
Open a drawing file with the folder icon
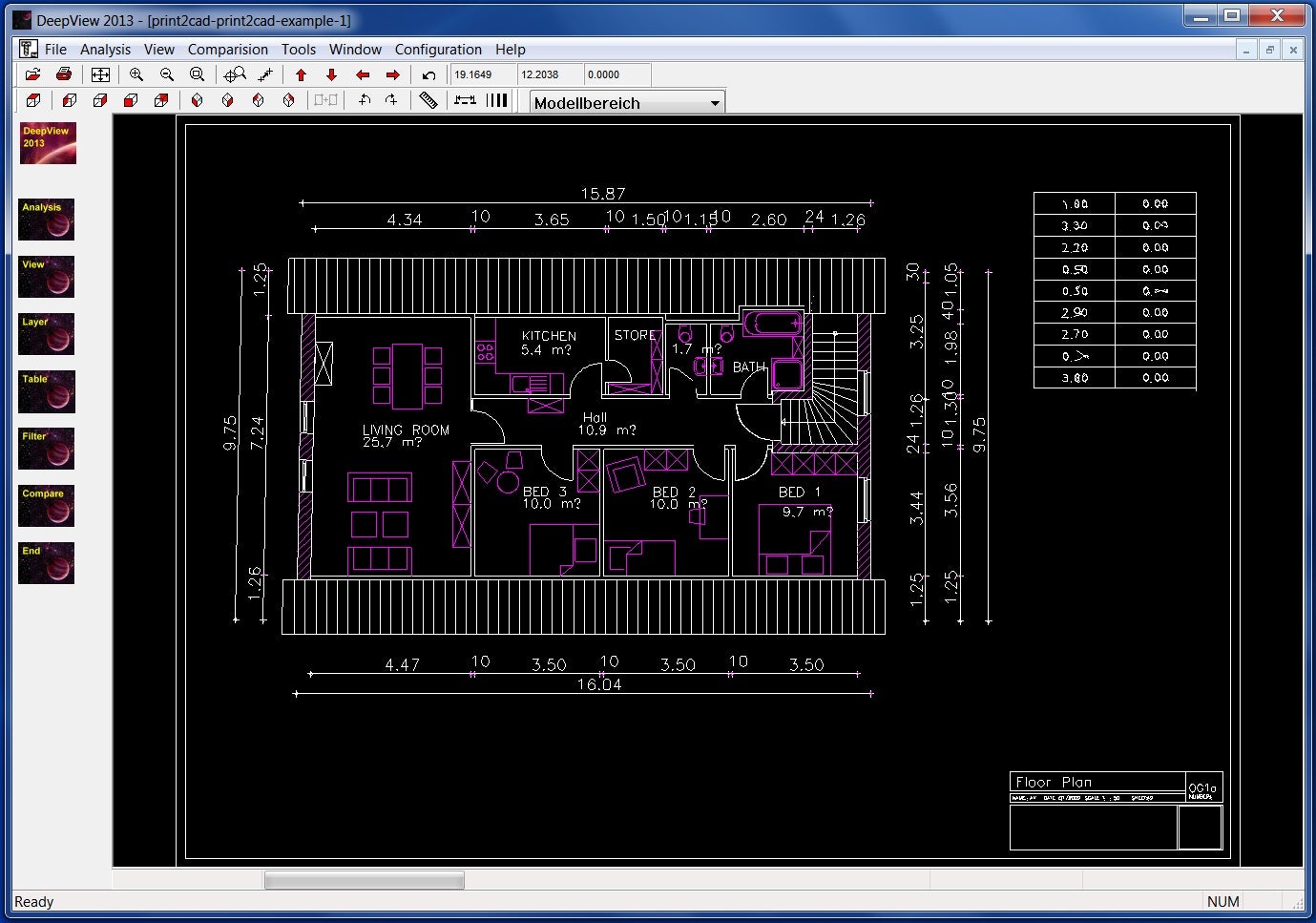pos(33,74)
